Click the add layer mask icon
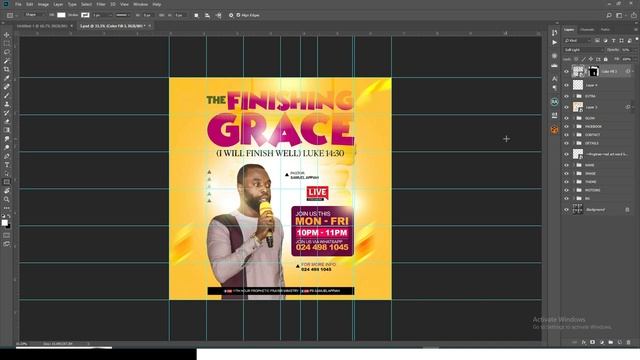 coord(592,342)
